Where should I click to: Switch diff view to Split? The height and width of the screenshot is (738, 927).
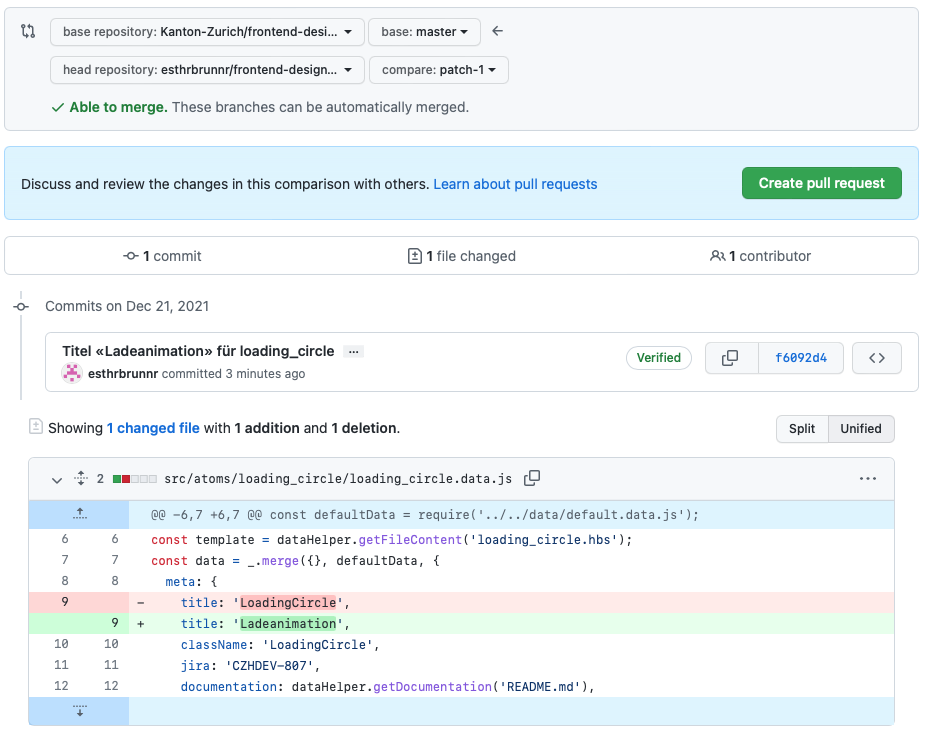pyautogui.click(x=802, y=429)
